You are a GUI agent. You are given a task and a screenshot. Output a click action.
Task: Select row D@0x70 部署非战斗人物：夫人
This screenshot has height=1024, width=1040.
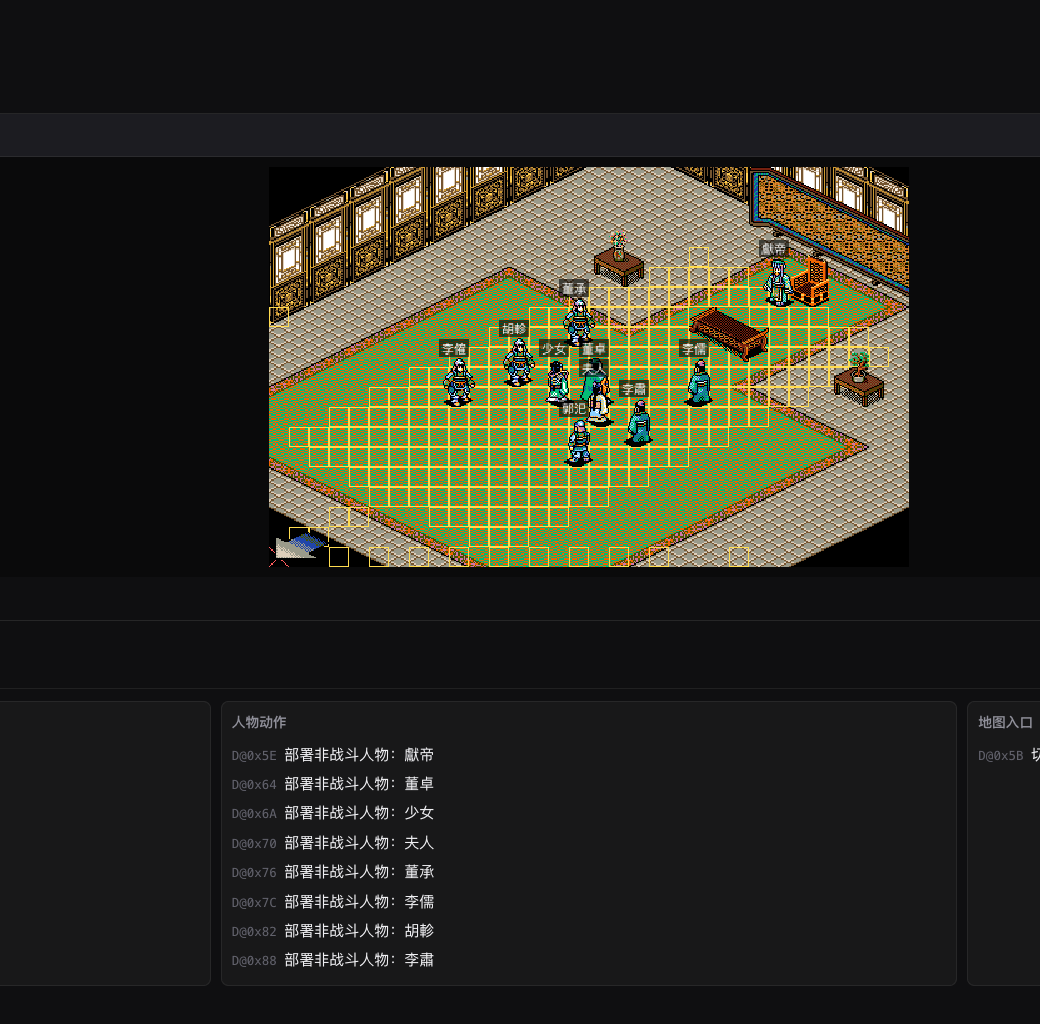click(588, 843)
